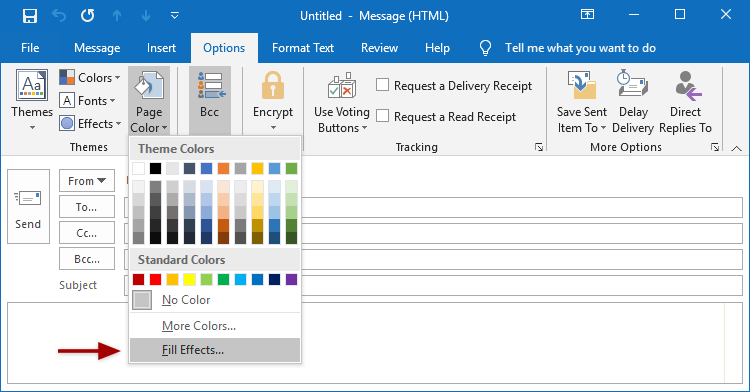
Task: Pick the gold theme color swatch
Action: [x=257, y=168]
